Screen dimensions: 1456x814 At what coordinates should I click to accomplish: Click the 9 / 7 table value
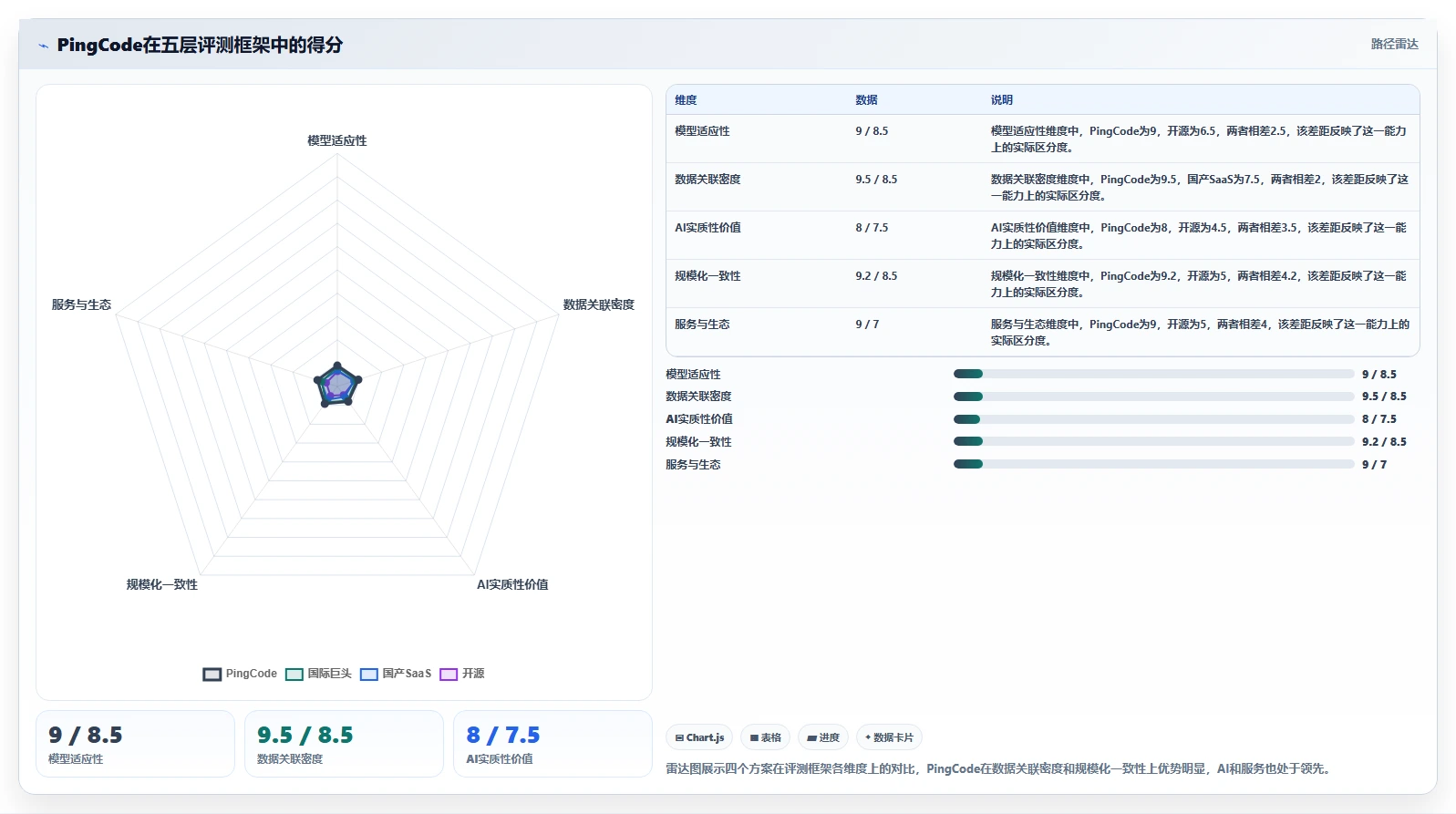(867, 325)
